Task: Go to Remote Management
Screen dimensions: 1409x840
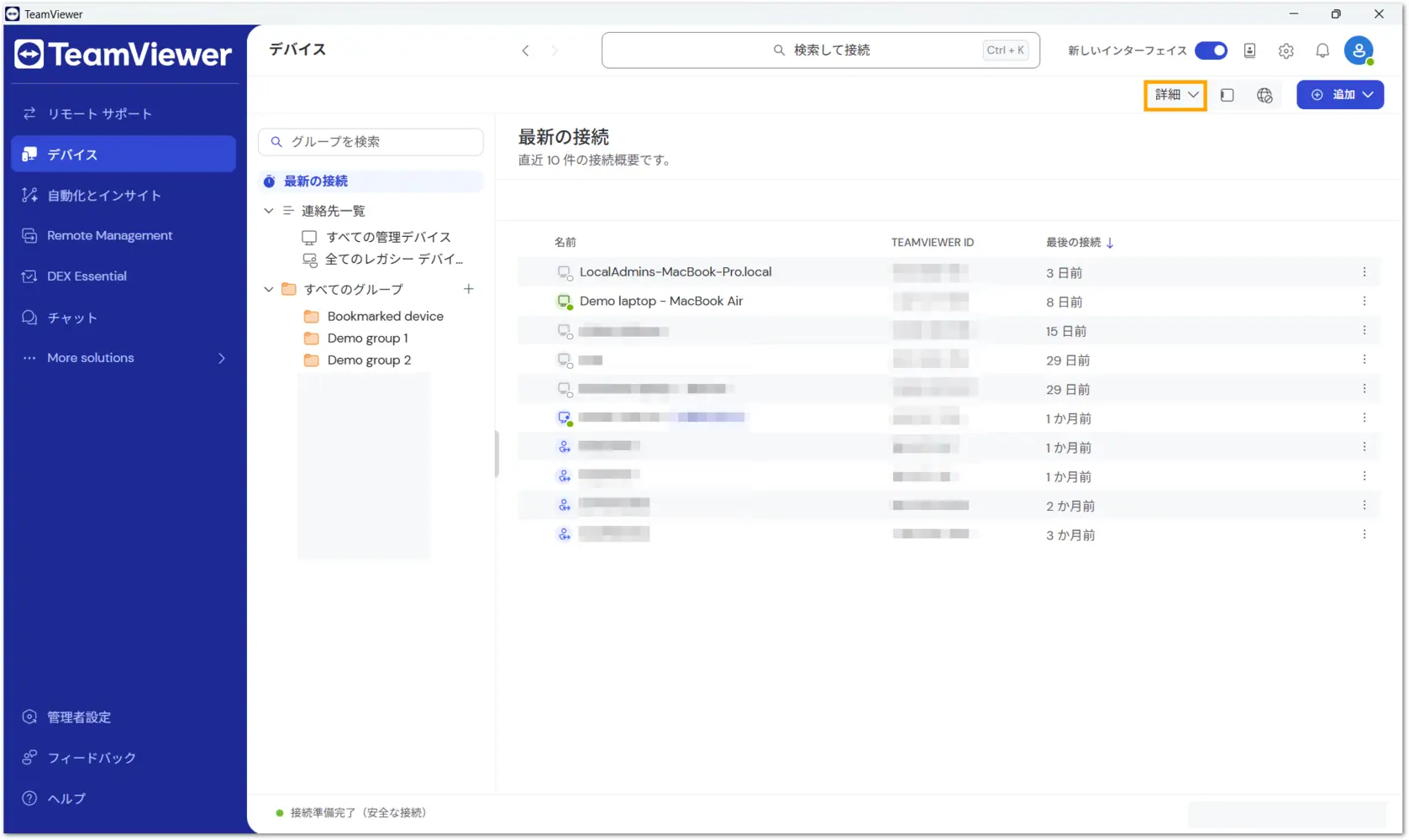Action: 124,235
